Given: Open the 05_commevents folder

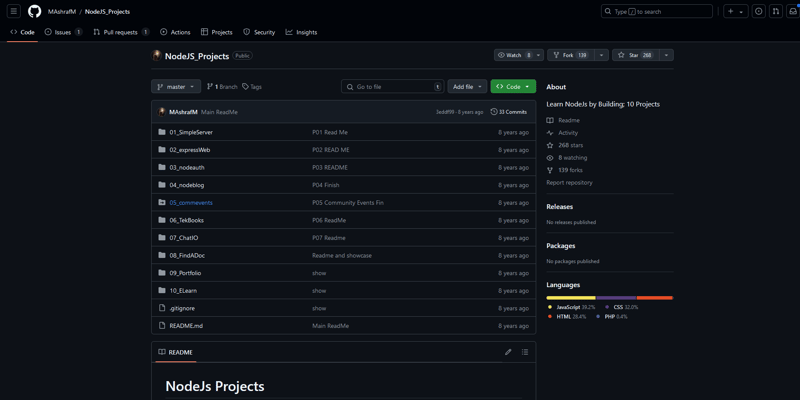Looking at the screenshot, I should click(x=191, y=203).
